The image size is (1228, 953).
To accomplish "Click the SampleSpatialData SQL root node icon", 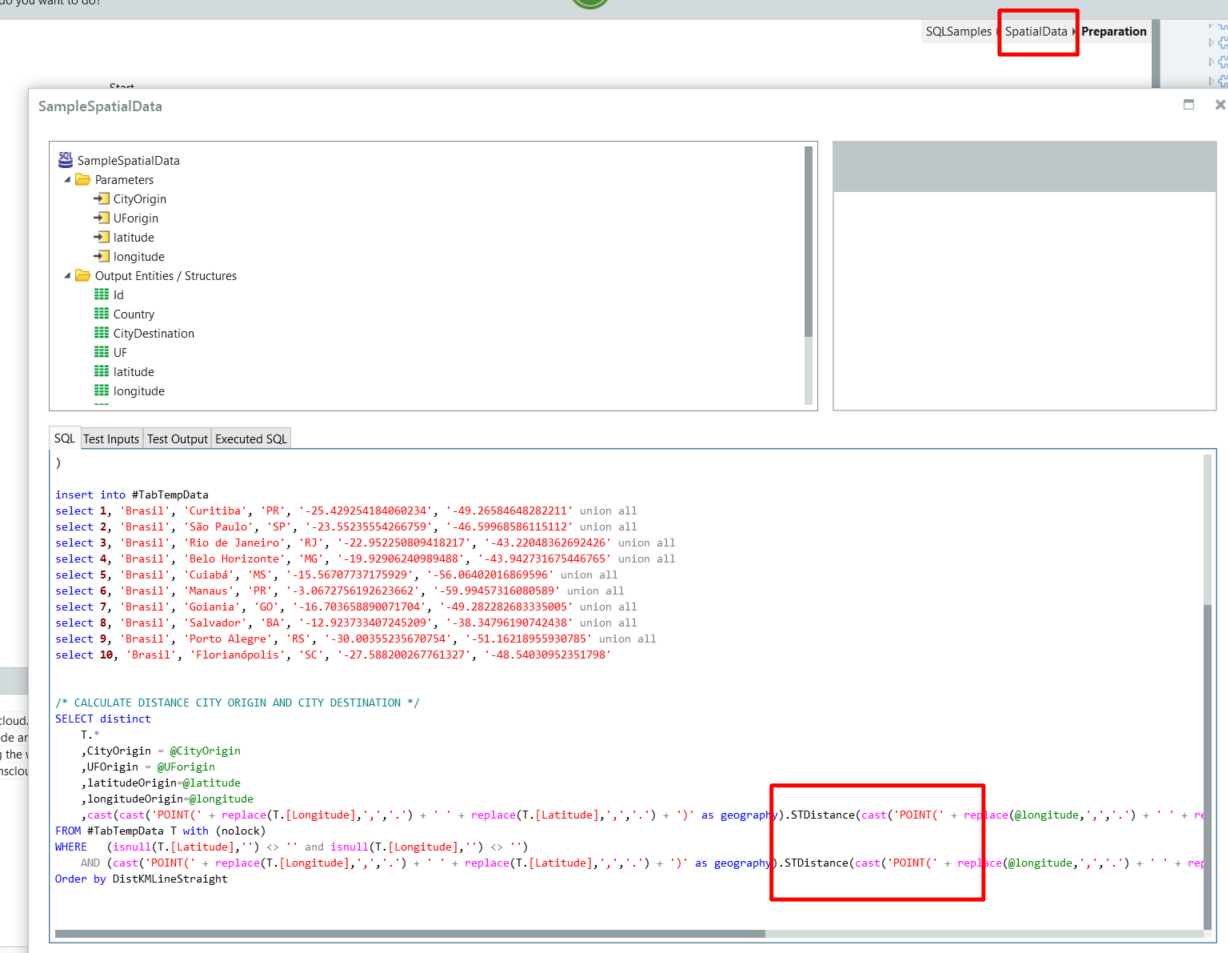I will (x=66, y=160).
